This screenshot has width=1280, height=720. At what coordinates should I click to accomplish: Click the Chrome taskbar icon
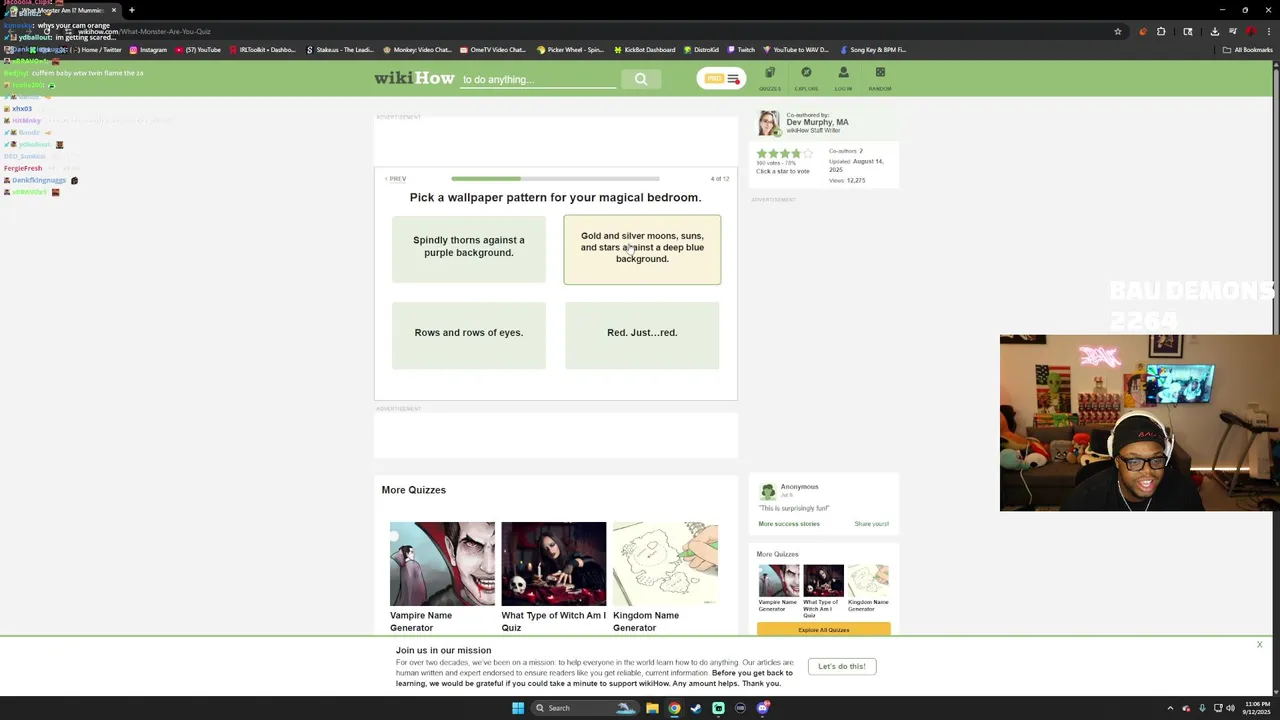pyautogui.click(x=674, y=708)
